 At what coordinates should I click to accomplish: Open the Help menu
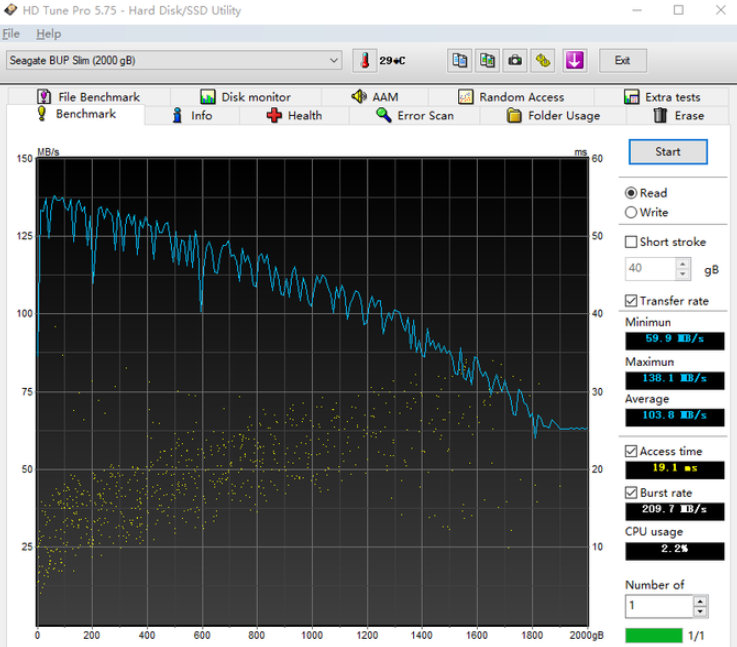coord(48,34)
